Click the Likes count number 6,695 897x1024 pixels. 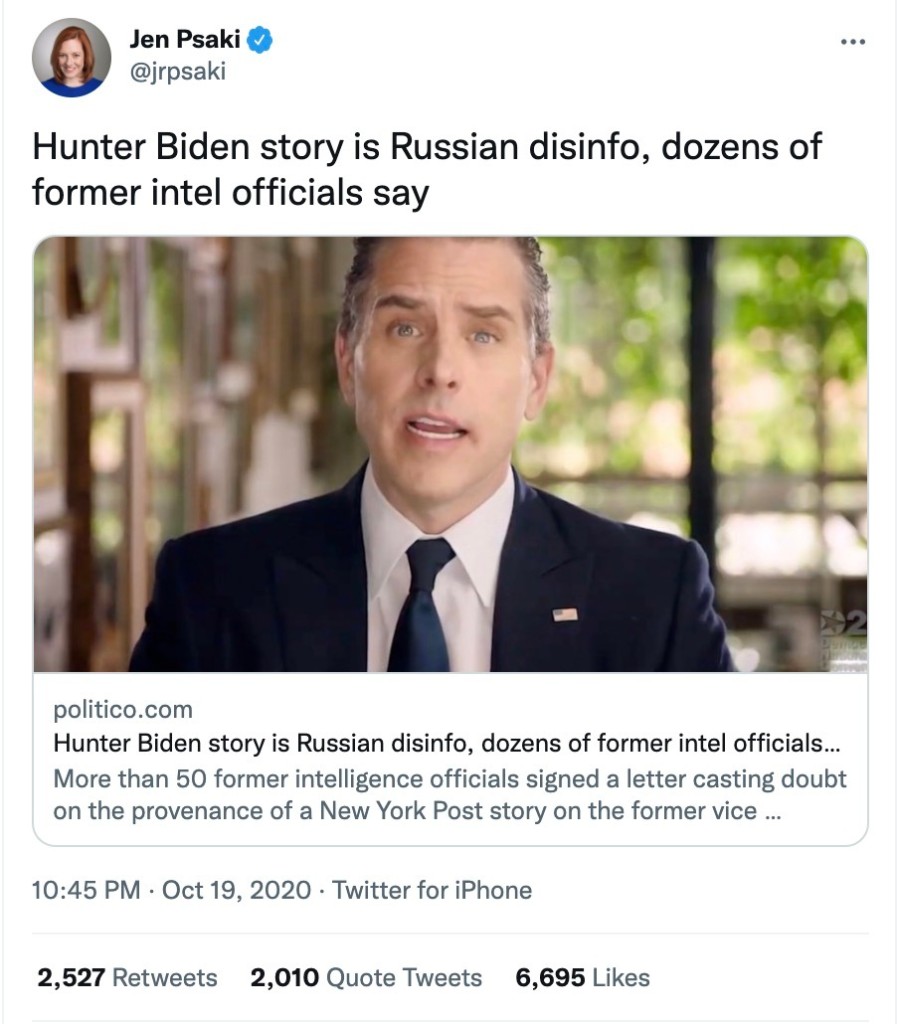click(550, 978)
